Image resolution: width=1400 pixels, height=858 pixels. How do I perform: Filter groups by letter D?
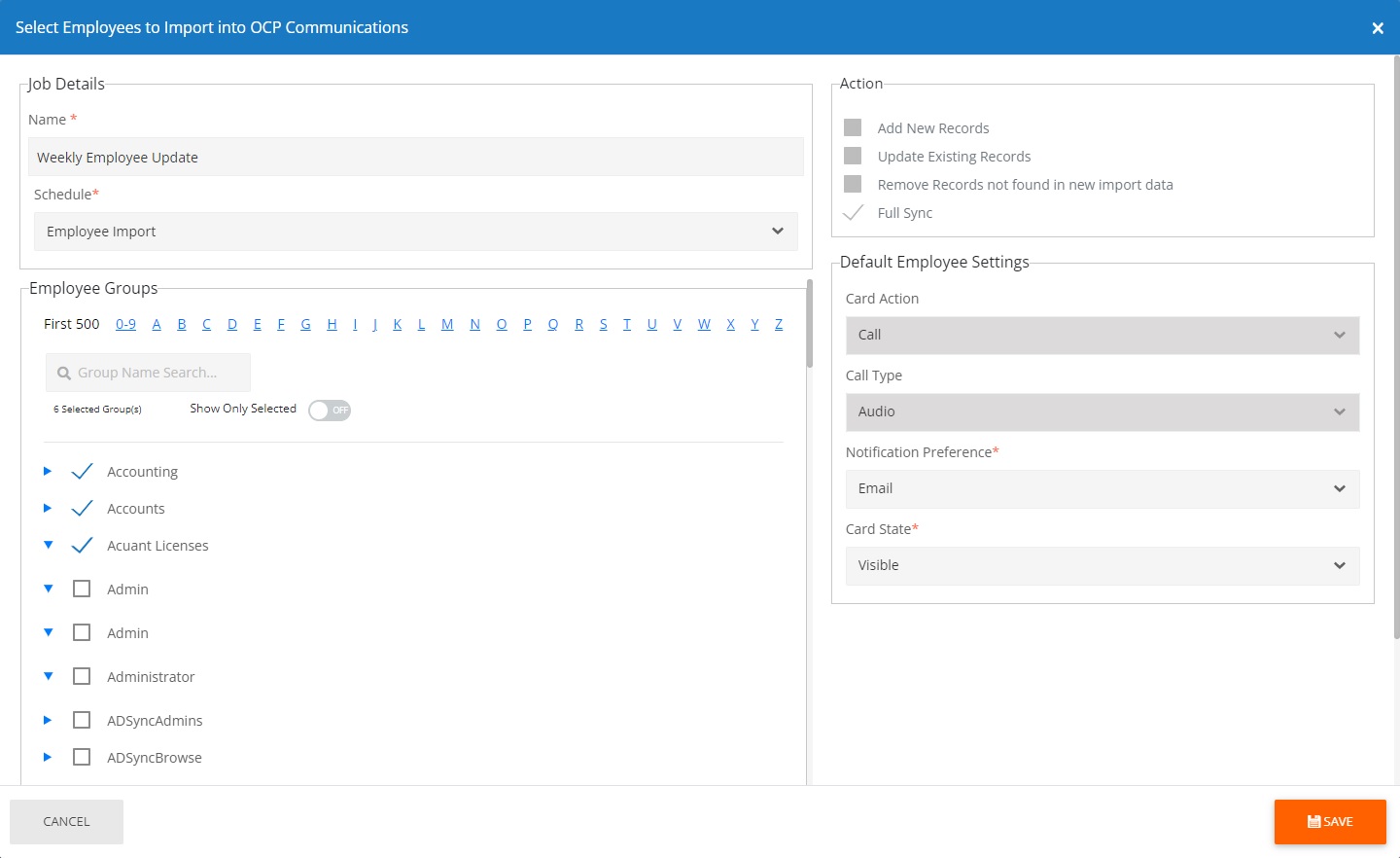coord(232,324)
